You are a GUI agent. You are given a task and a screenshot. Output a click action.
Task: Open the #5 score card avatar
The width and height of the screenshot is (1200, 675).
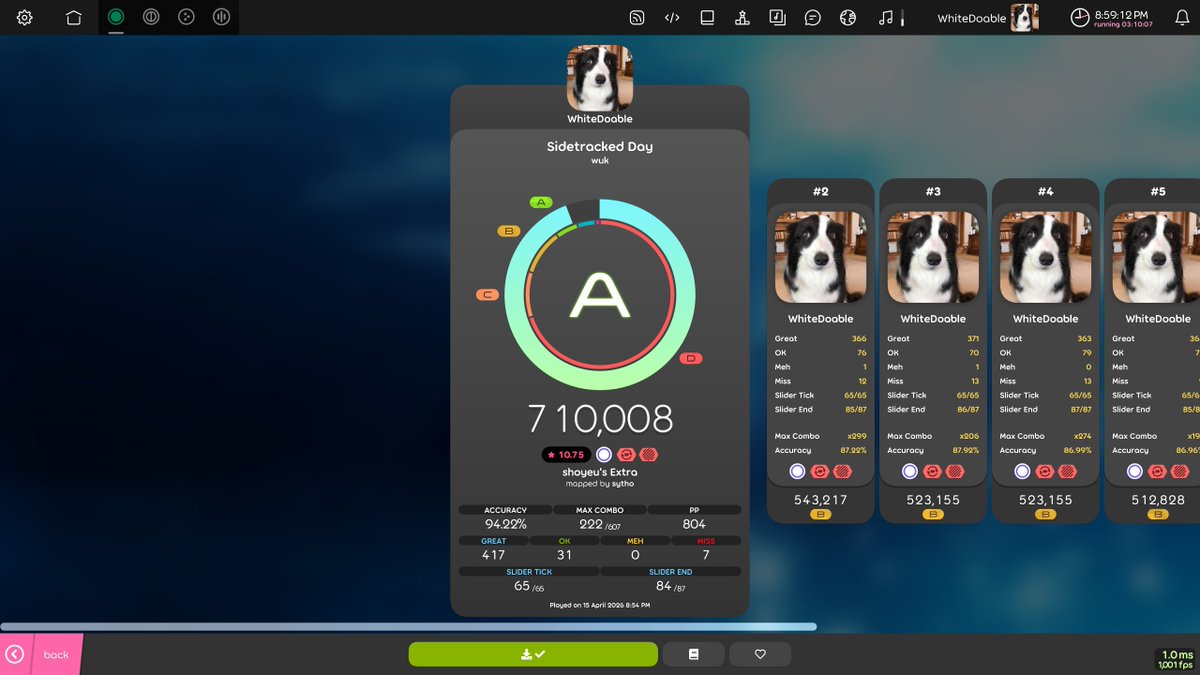tap(1156, 257)
